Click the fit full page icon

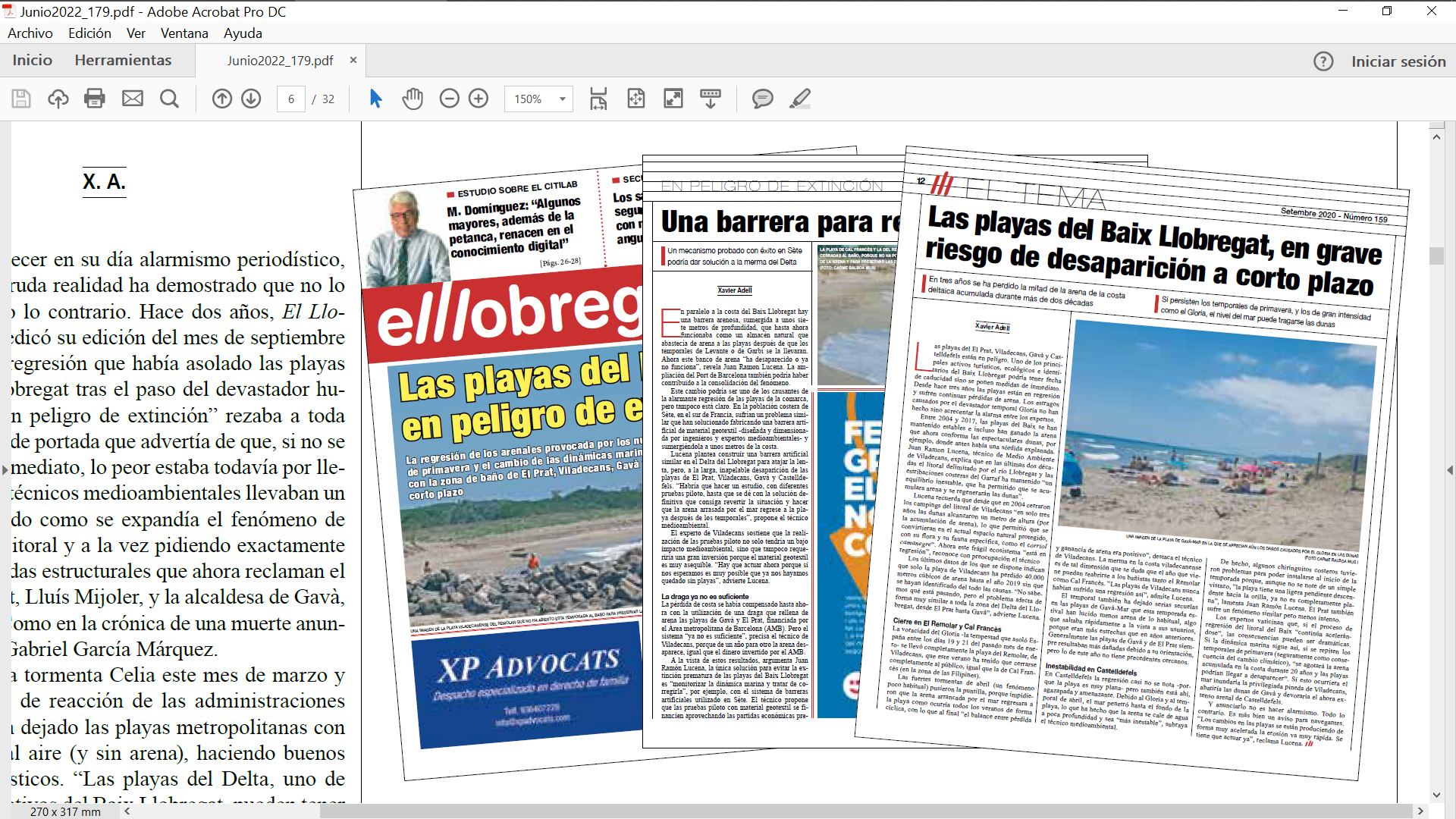click(x=636, y=99)
